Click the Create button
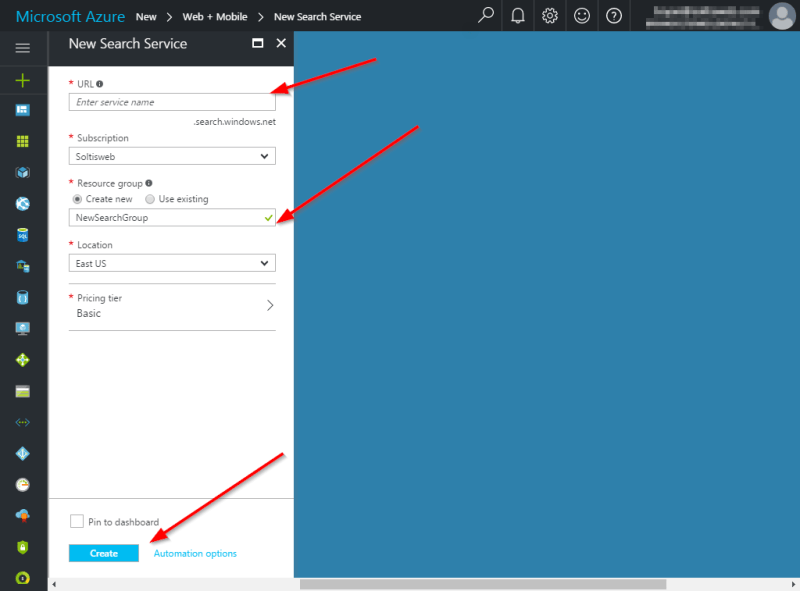800x591 pixels. click(103, 552)
